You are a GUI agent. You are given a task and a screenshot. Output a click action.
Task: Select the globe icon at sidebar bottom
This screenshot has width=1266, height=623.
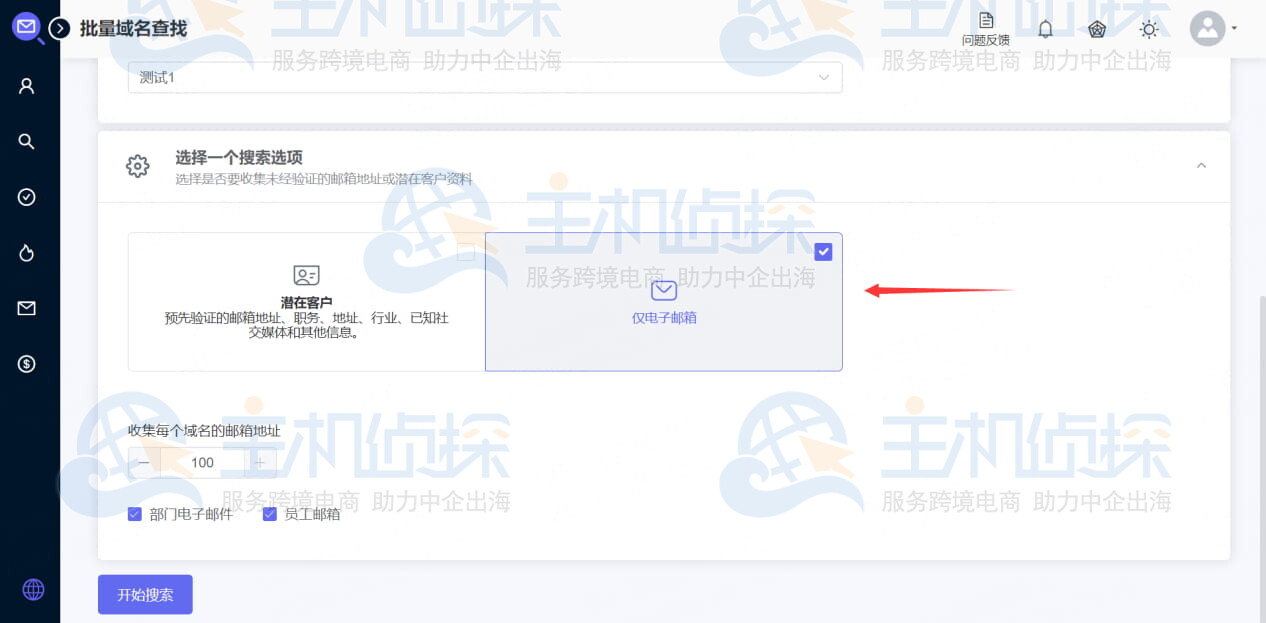[33, 589]
